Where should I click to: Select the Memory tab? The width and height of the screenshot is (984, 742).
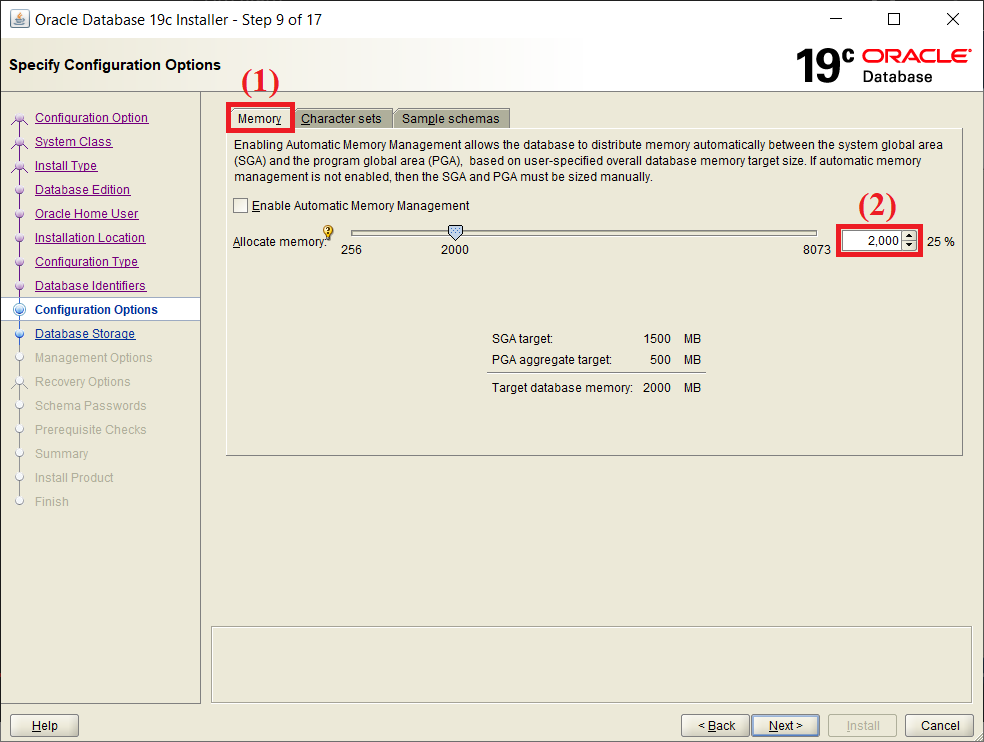258,117
